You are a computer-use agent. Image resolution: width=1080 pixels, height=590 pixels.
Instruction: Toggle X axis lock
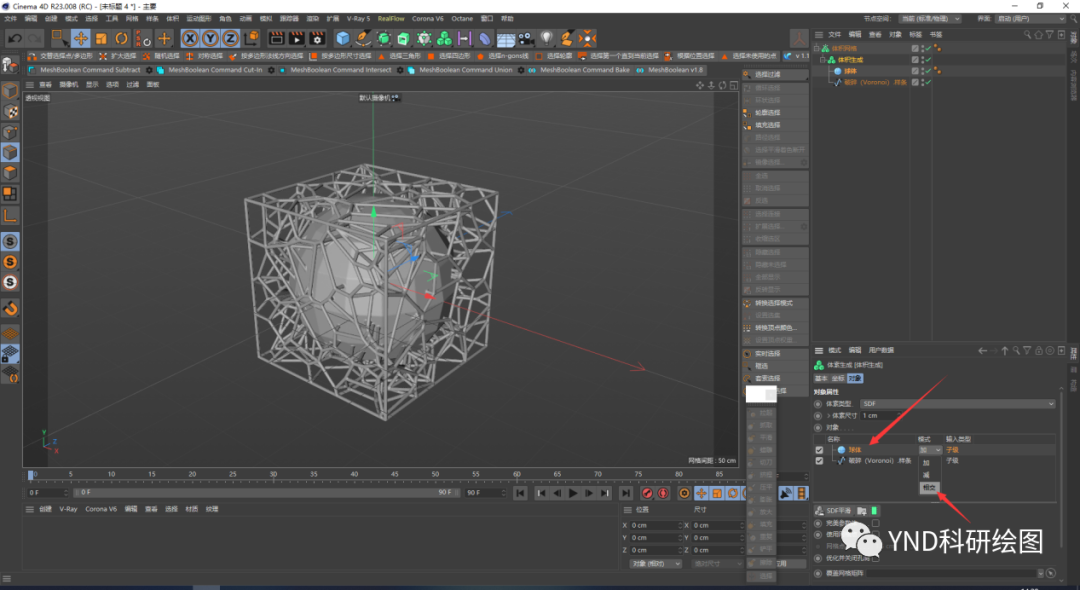click(190, 39)
